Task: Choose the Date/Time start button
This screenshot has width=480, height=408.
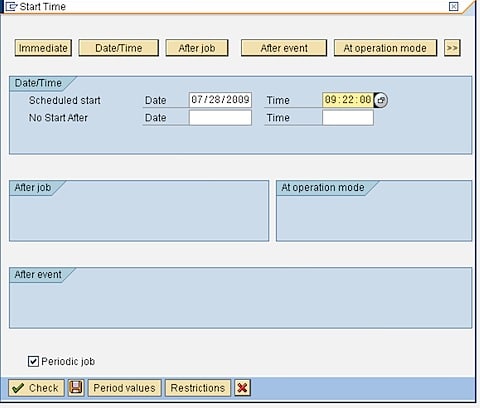Action: (x=119, y=48)
